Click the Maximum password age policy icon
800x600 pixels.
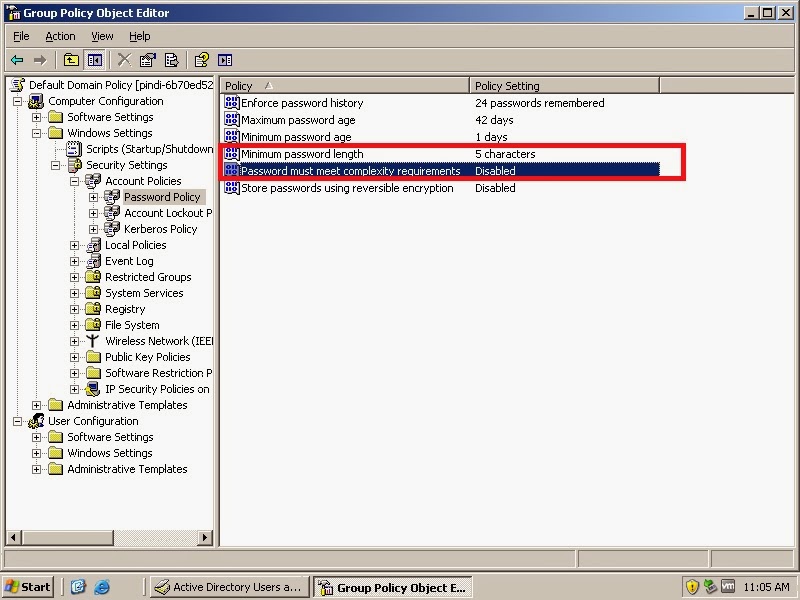[x=232, y=120]
